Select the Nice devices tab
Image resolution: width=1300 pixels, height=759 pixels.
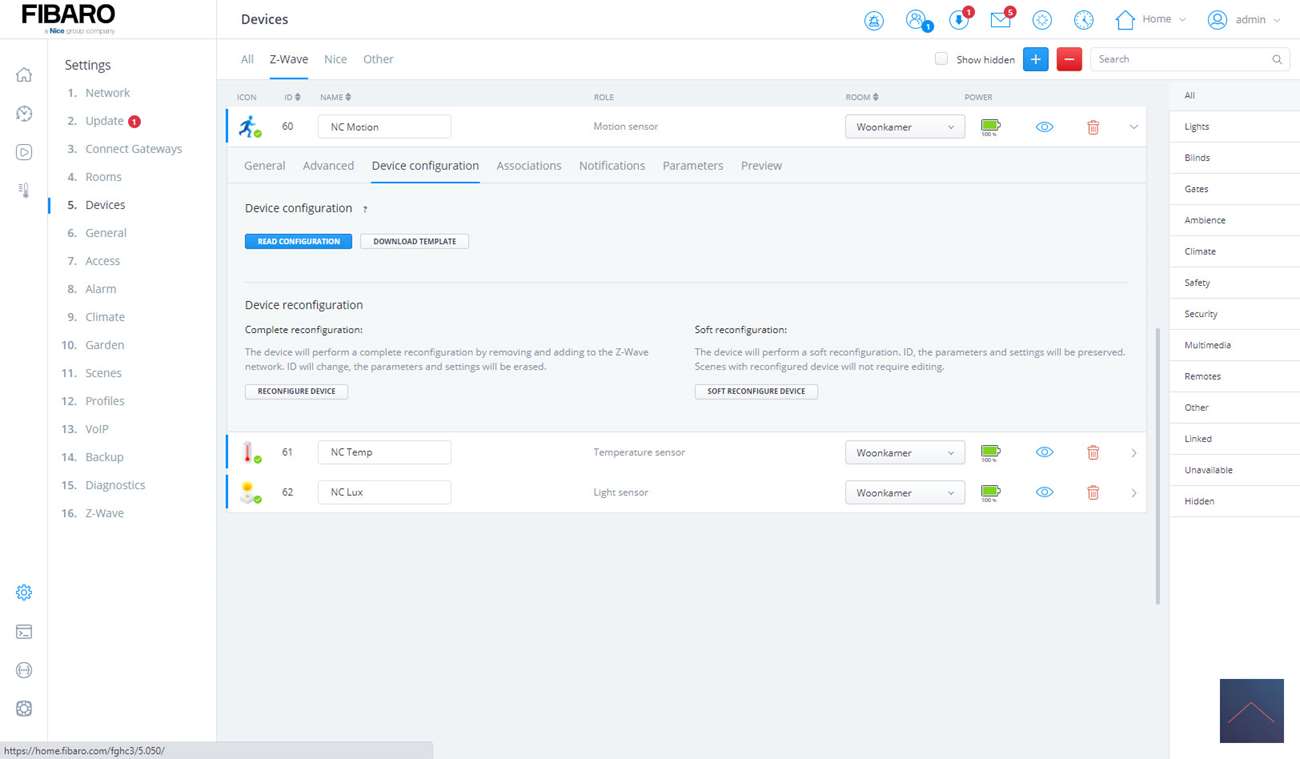(x=335, y=59)
